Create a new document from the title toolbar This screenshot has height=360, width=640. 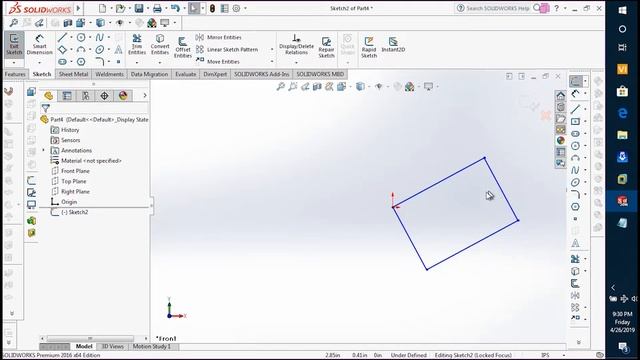pyautogui.click(x=102, y=8)
